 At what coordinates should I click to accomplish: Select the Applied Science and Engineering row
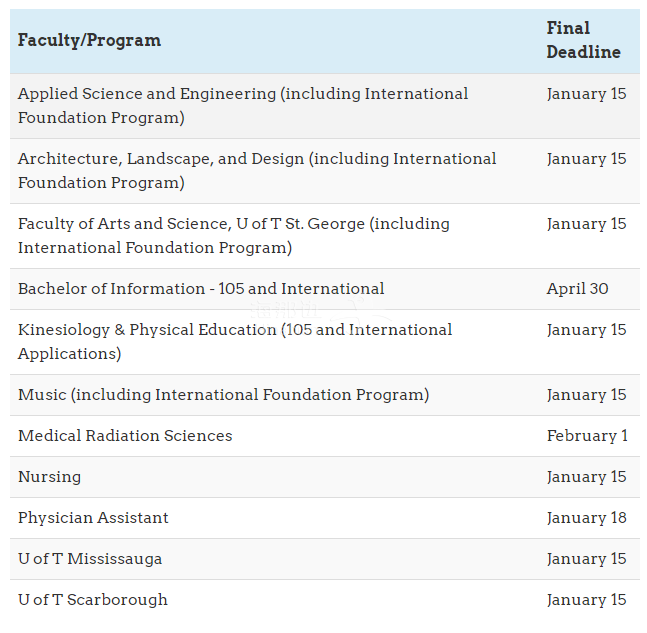click(243, 105)
